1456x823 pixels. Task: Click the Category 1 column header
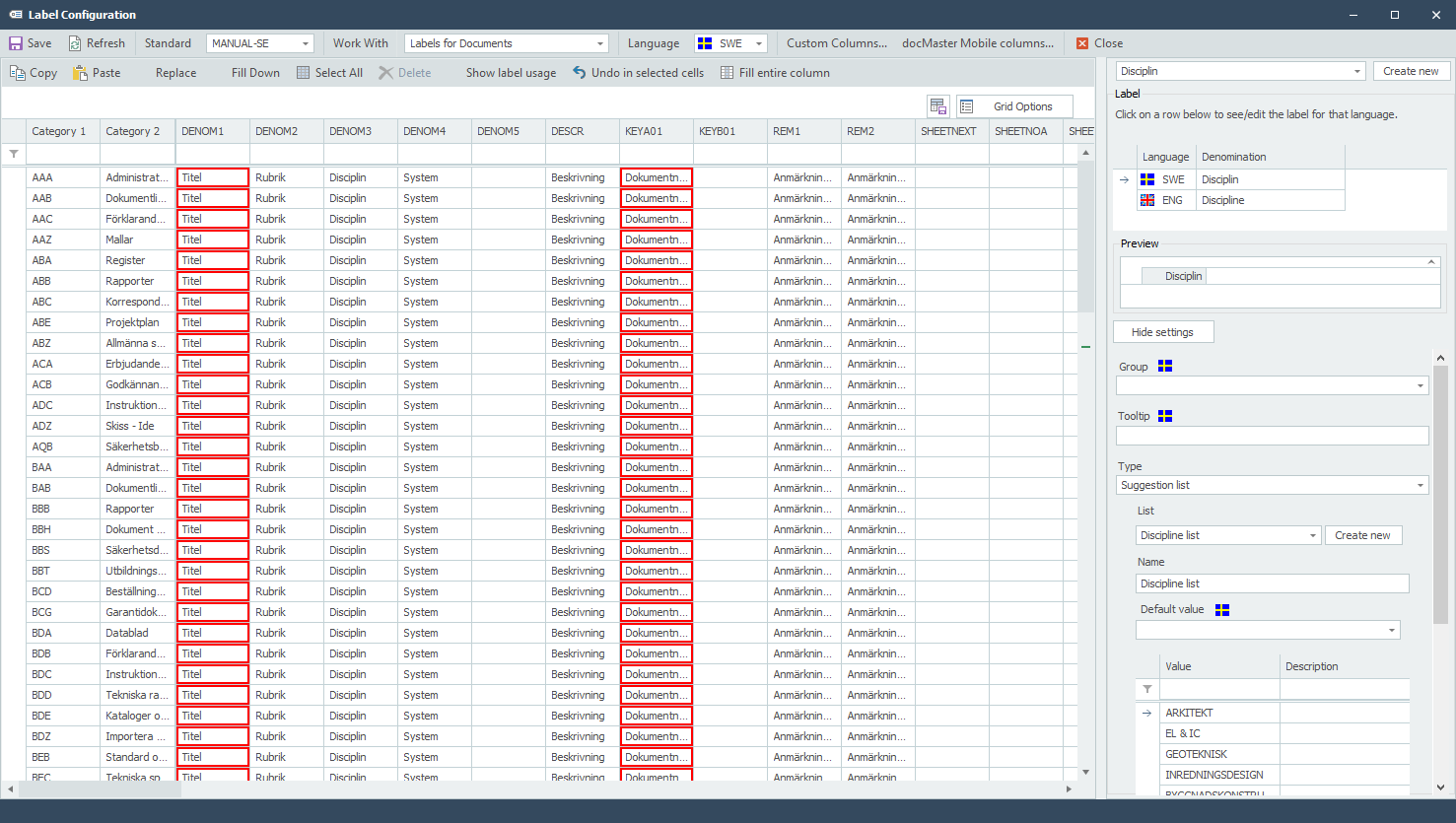(x=63, y=131)
